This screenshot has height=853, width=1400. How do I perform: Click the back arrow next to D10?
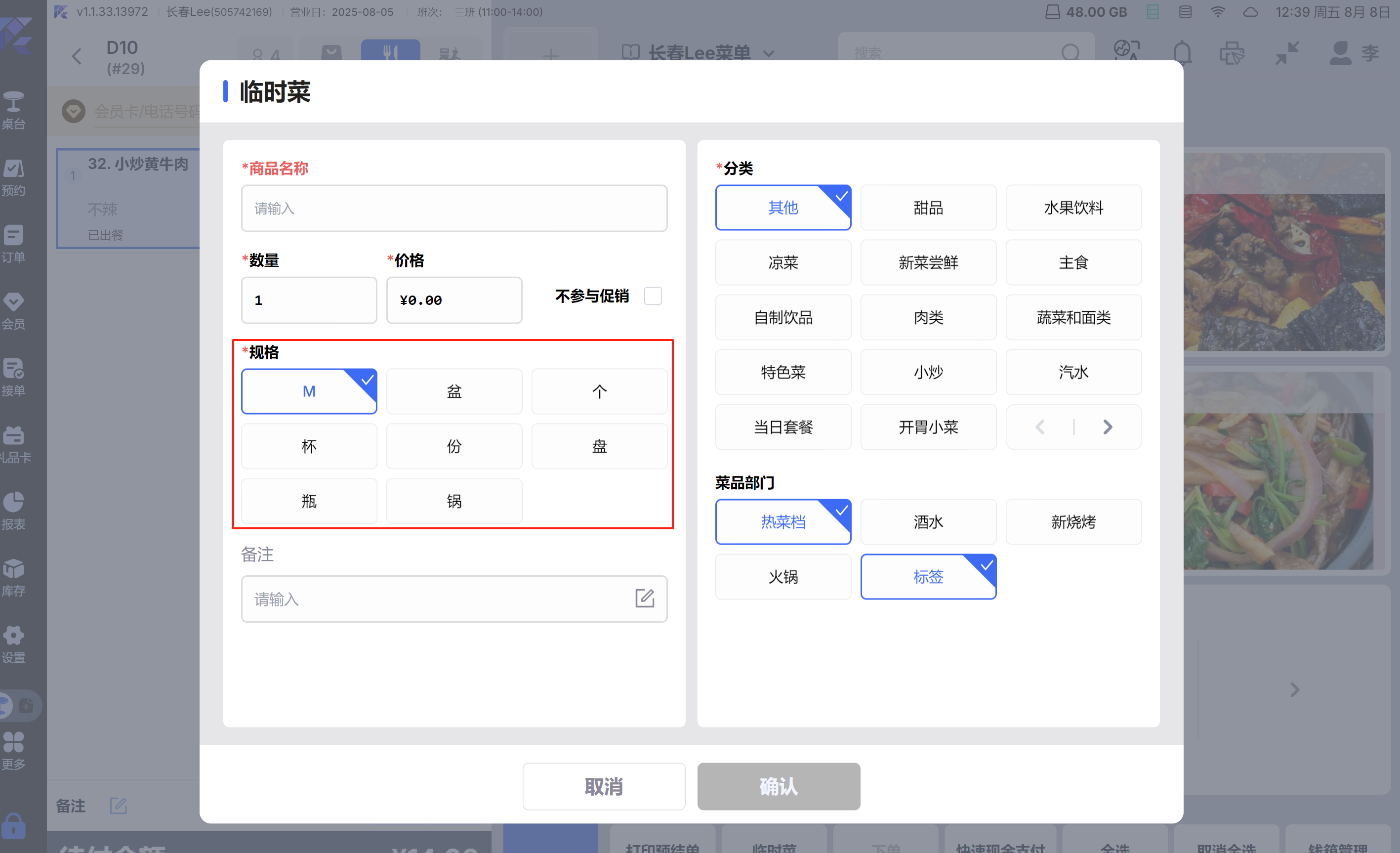point(77,56)
